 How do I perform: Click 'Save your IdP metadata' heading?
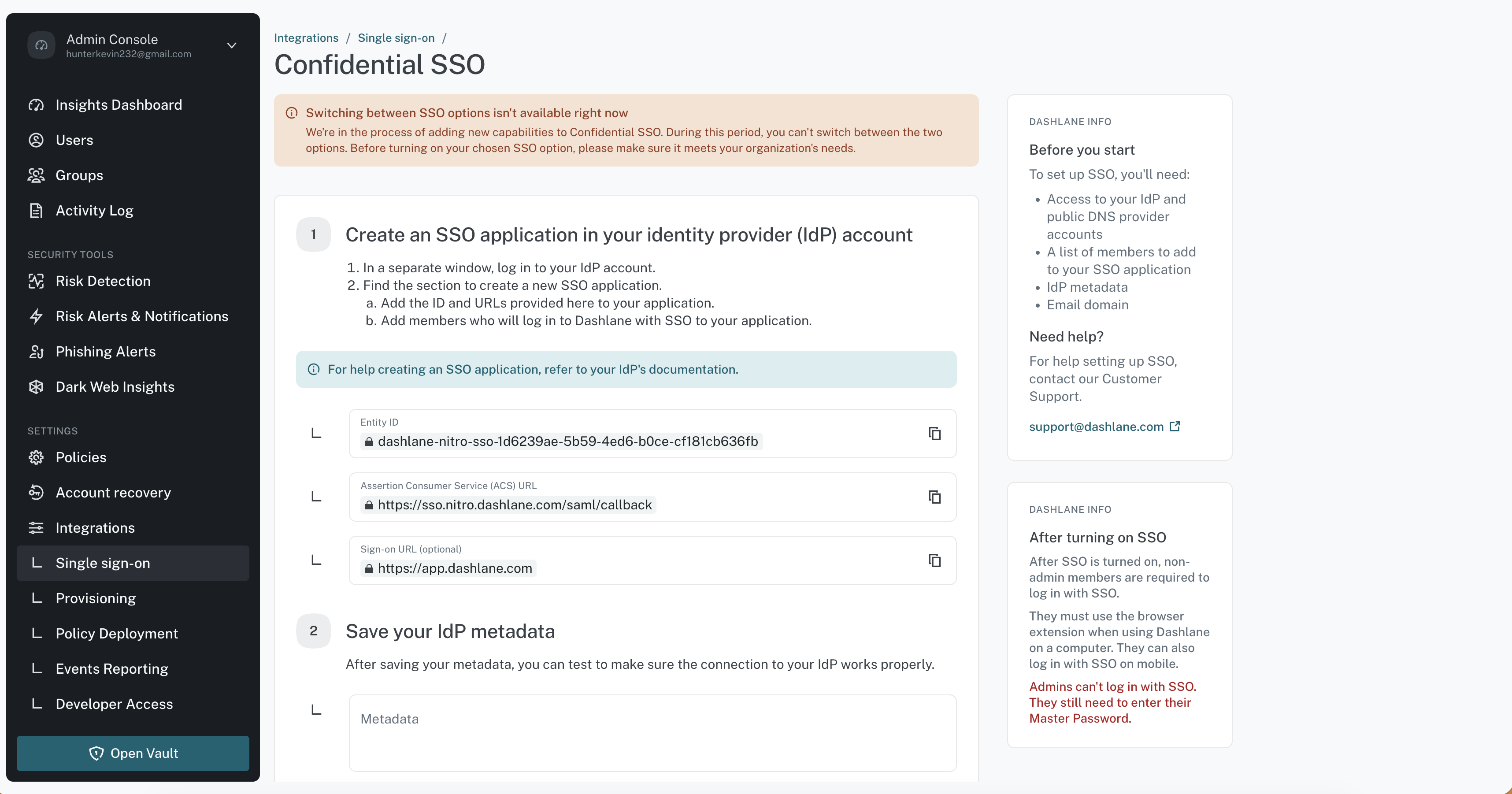450,631
